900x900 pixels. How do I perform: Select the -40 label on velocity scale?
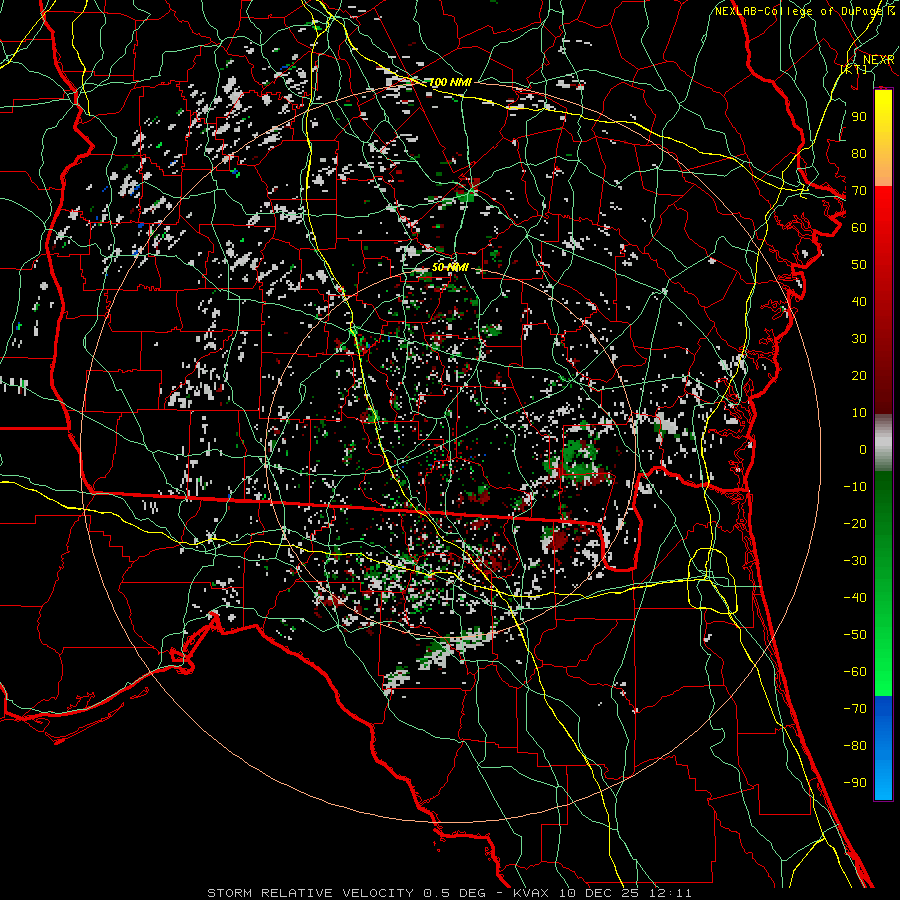(x=855, y=598)
